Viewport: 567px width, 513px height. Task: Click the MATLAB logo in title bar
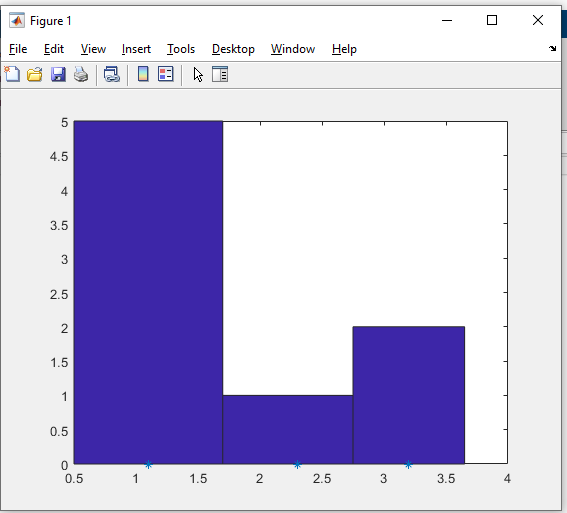coord(17,20)
